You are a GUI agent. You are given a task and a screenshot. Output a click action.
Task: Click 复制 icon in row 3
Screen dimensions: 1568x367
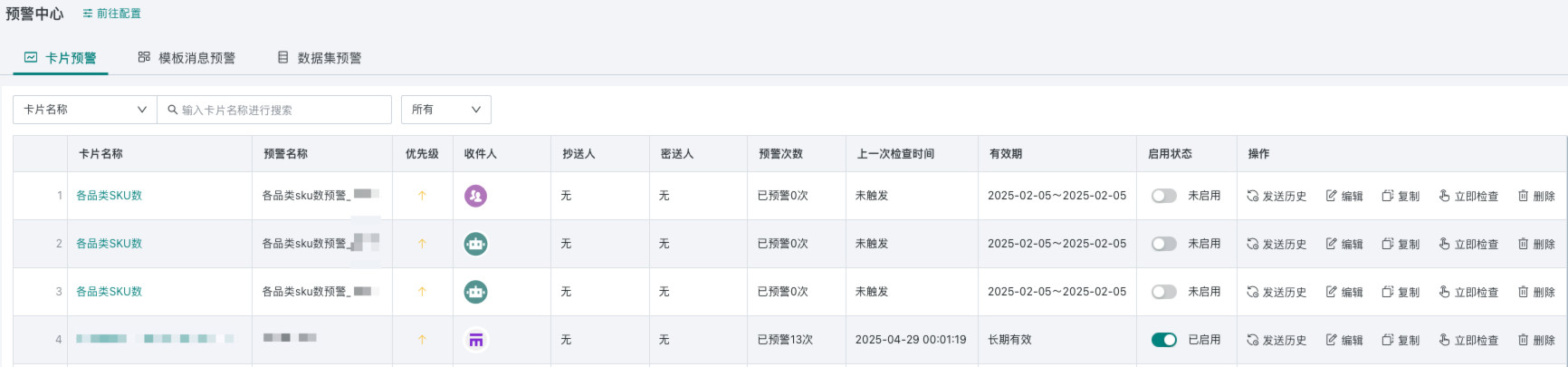tap(1388, 292)
